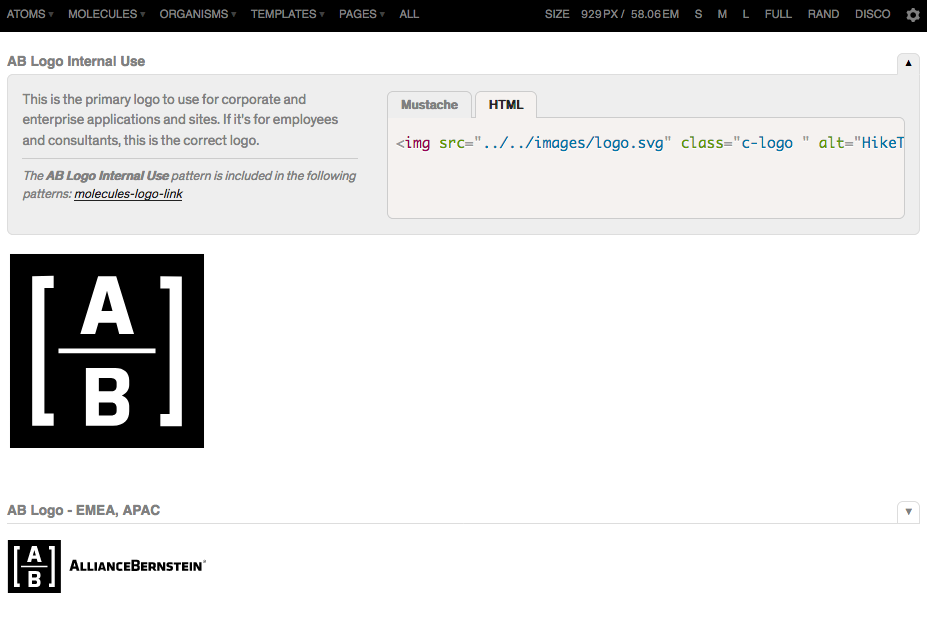Follow the molecules-logo-link pattern link
The image size is (927, 623).
128,194
